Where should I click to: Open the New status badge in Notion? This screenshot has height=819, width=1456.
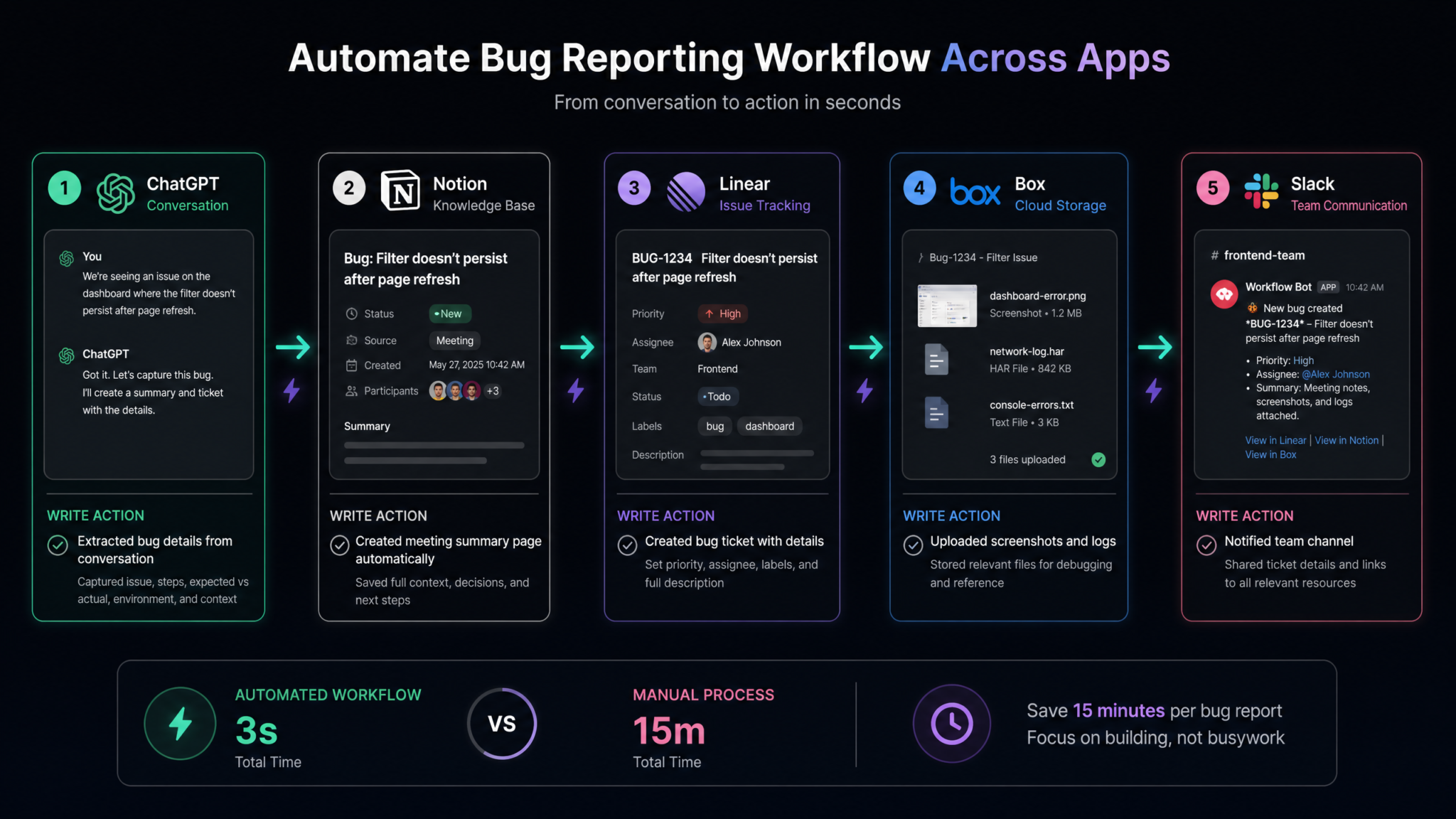coord(450,314)
